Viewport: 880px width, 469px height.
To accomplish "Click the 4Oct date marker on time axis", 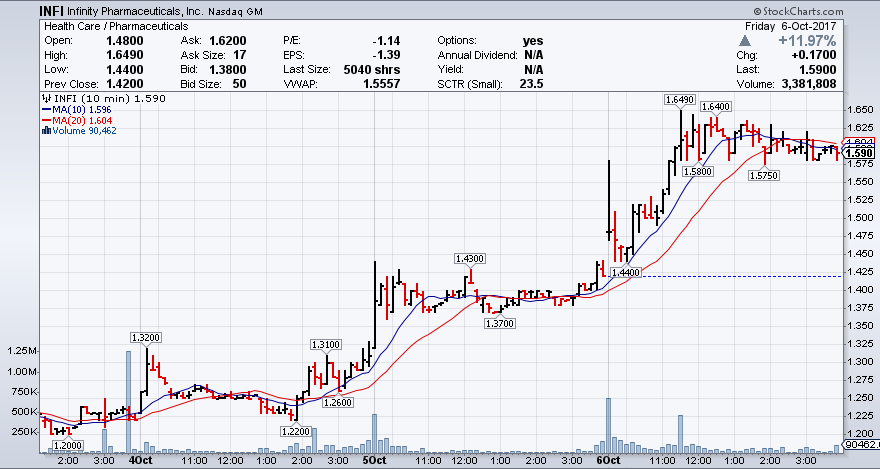I will pos(140,461).
